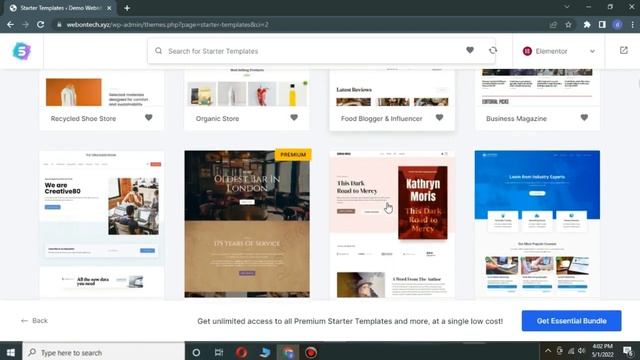Favorite the Food Blogger & Influencer template
Image resolution: width=640 pixels, height=360 pixels.
[x=439, y=118]
